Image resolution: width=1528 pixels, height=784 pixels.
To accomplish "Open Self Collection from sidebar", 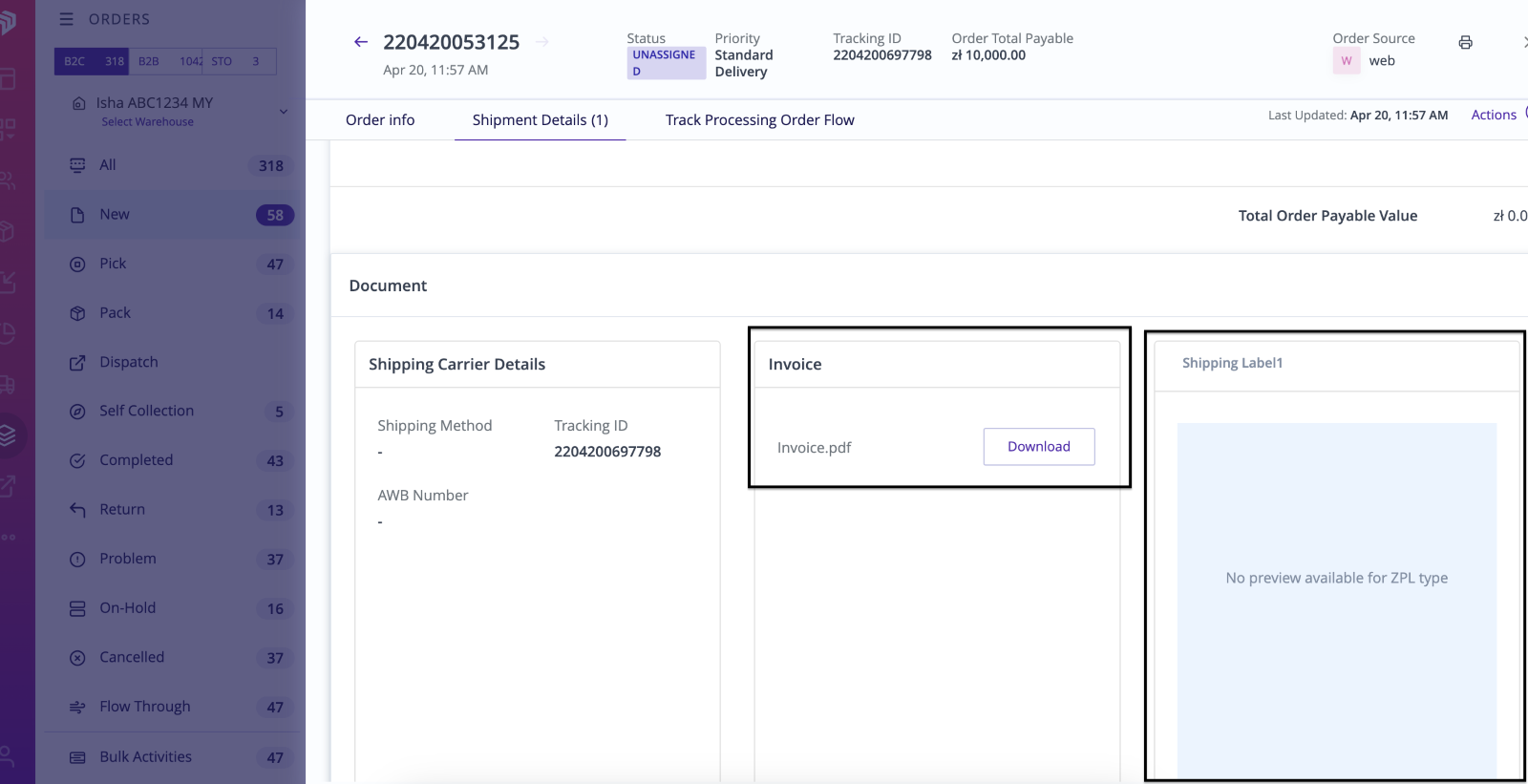I will coord(146,411).
